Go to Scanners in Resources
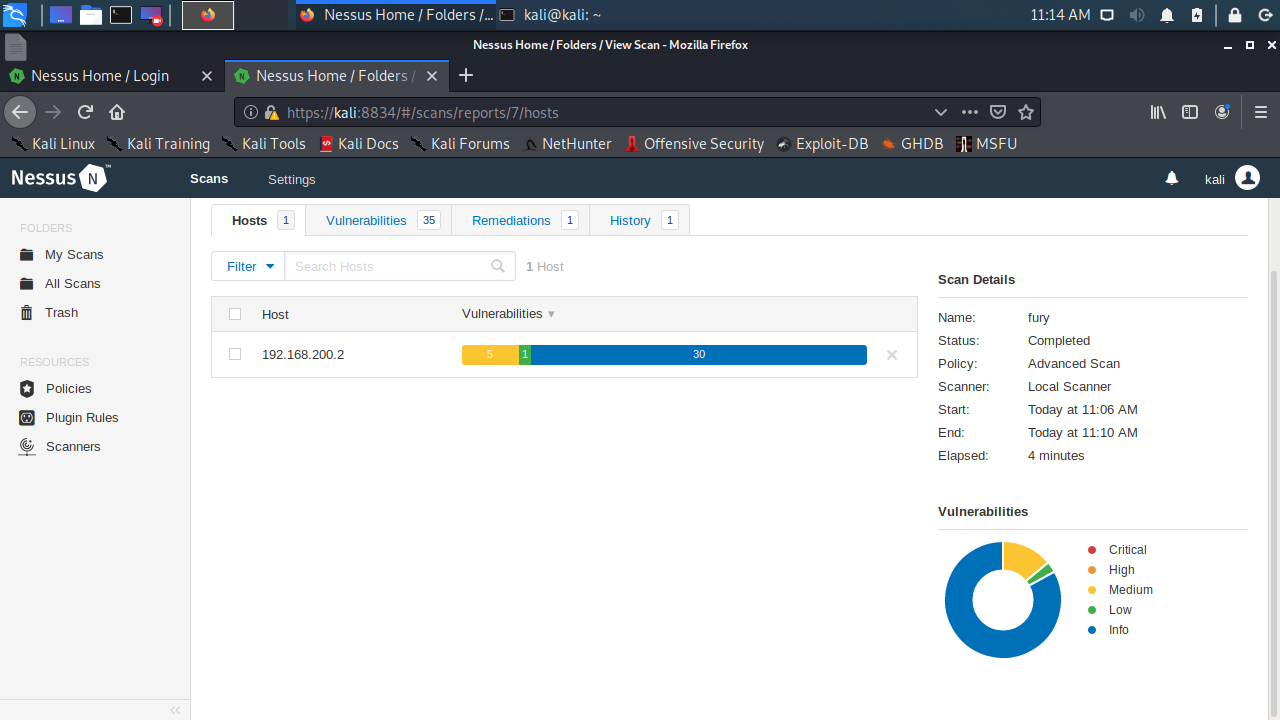The image size is (1280, 720). (x=73, y=447)
